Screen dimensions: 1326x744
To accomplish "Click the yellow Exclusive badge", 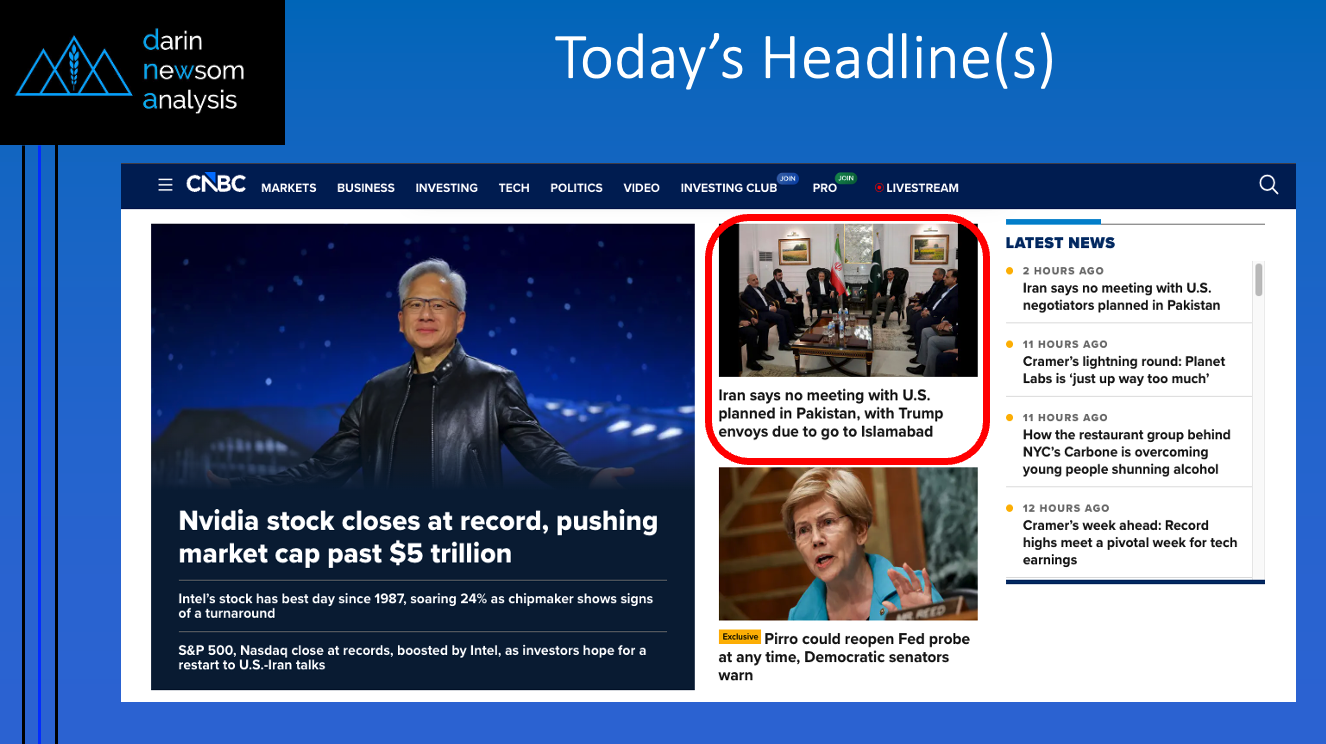I will pyautogui.click(x=740, y=637).
